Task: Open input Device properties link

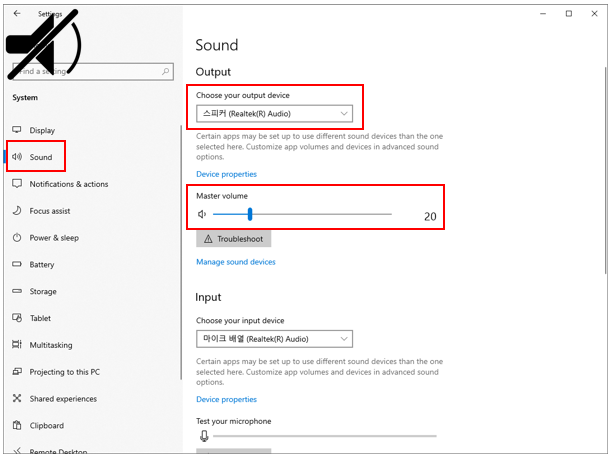Action: (x=226, y=399)
